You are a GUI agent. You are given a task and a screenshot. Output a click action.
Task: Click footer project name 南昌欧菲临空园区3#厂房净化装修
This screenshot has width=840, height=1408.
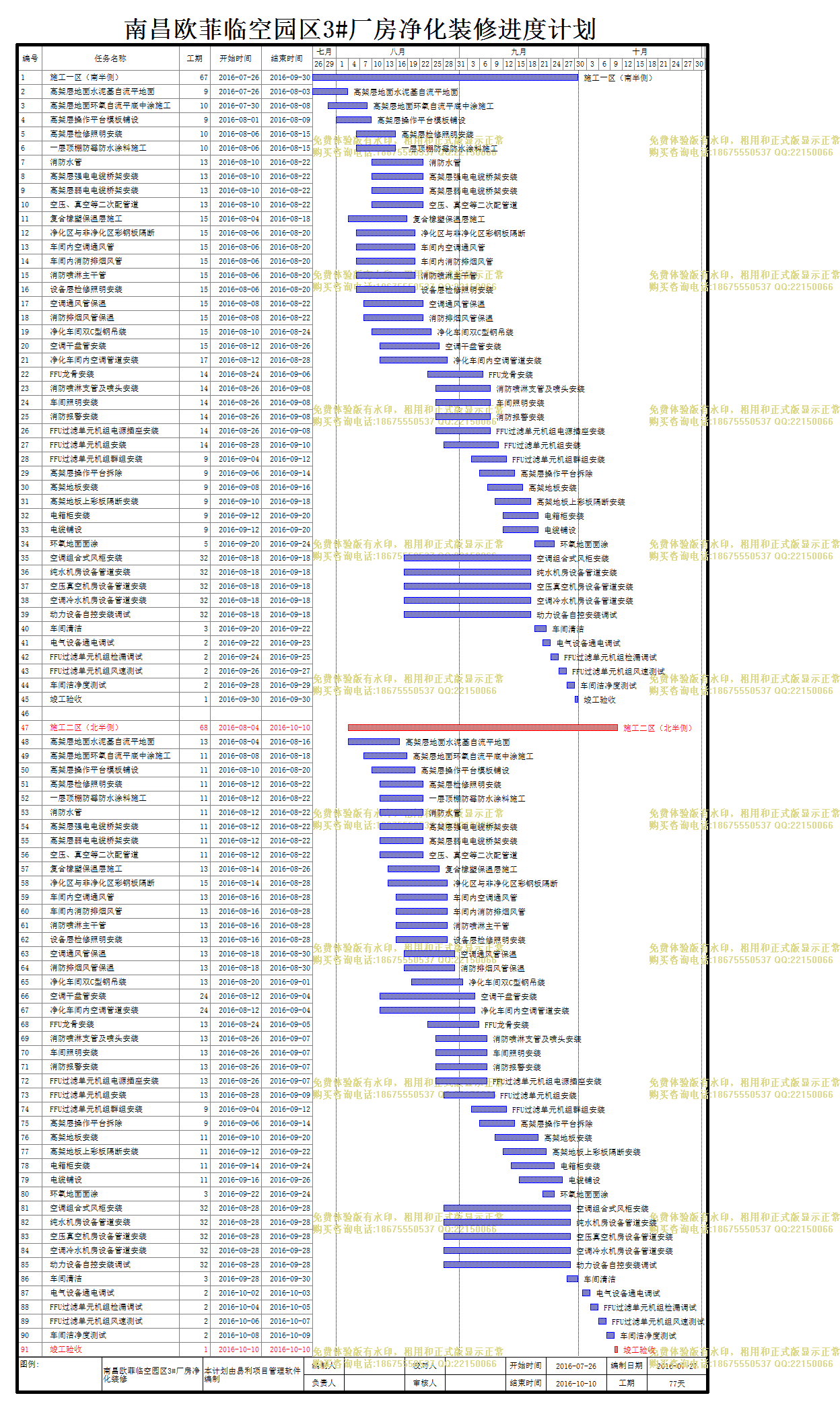[151, 1374]
